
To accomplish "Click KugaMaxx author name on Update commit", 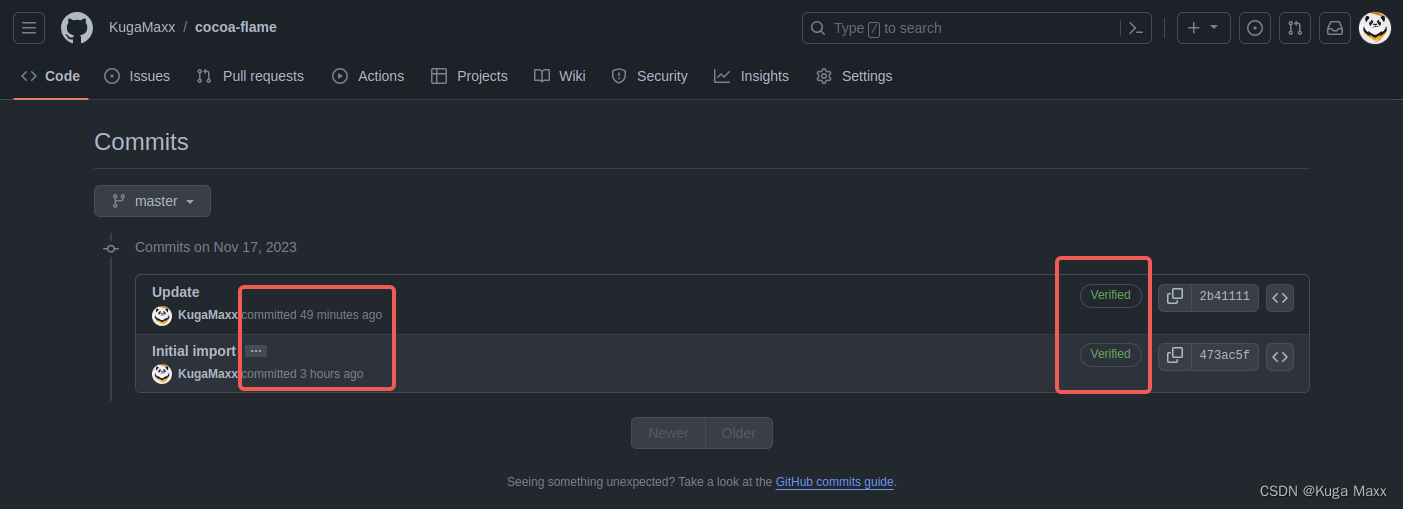I will click(x=208, y=315).
